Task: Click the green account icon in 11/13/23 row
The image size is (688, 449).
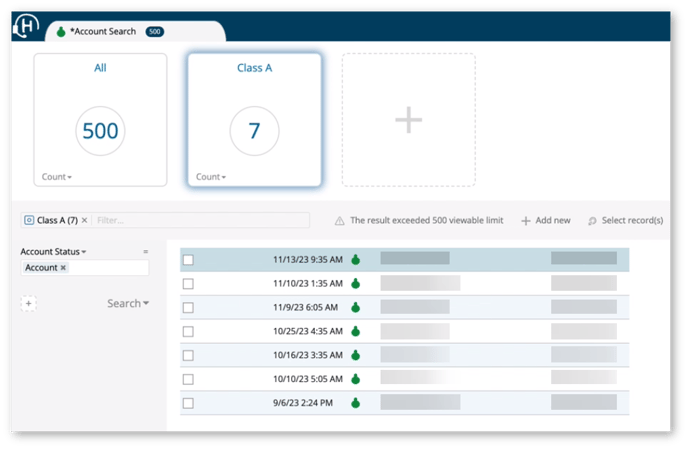Action: pos(355,259)
